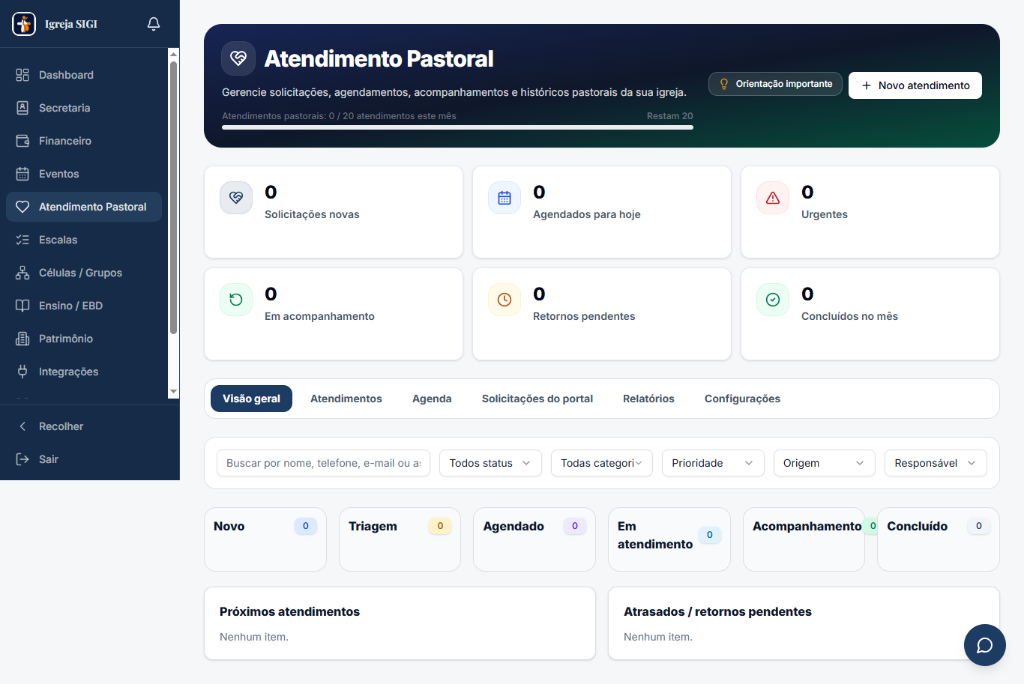Click the search by name or phone field

click(x=323, y=463)
